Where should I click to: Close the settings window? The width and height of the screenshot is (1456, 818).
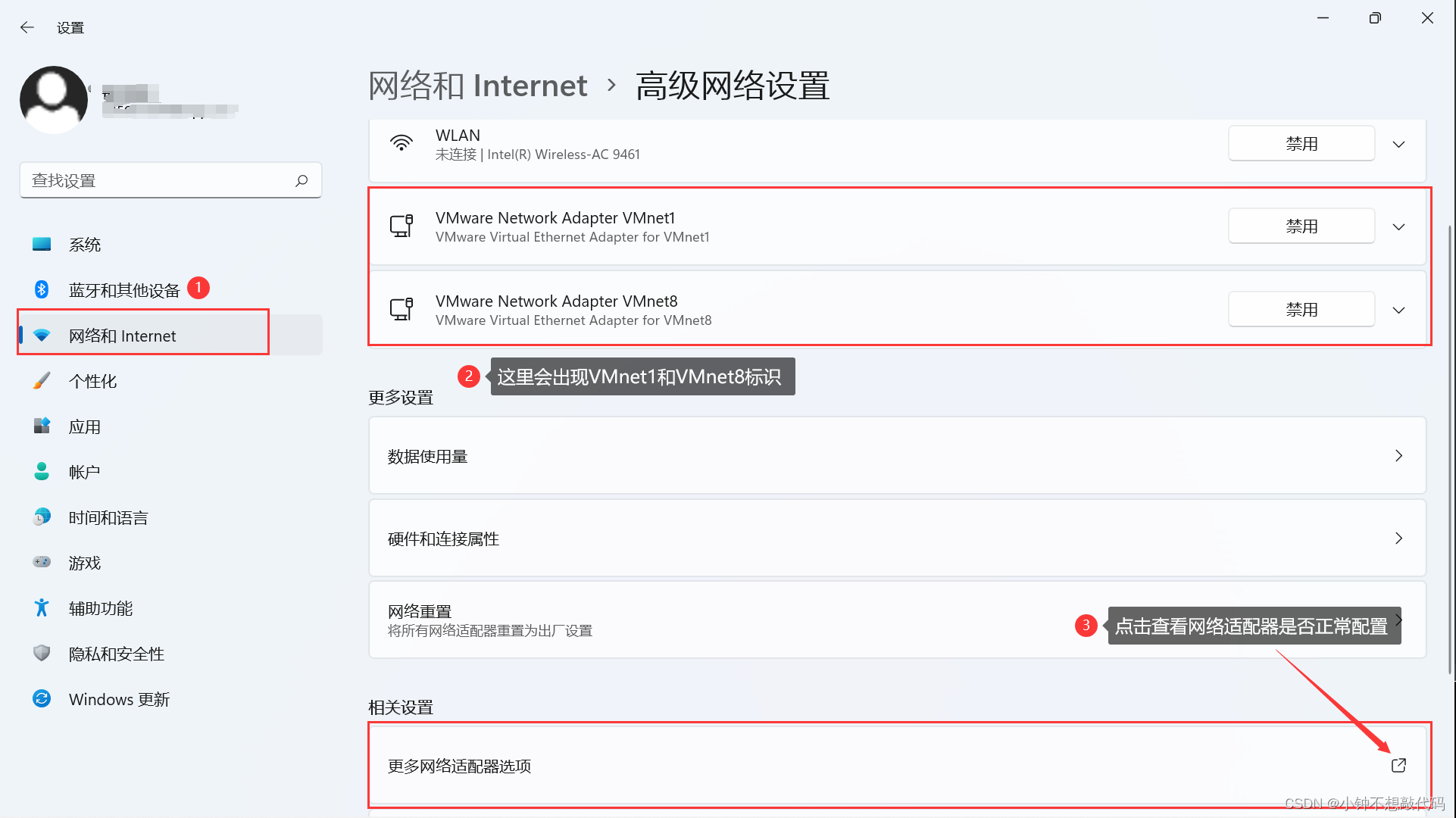point(1427,18)
